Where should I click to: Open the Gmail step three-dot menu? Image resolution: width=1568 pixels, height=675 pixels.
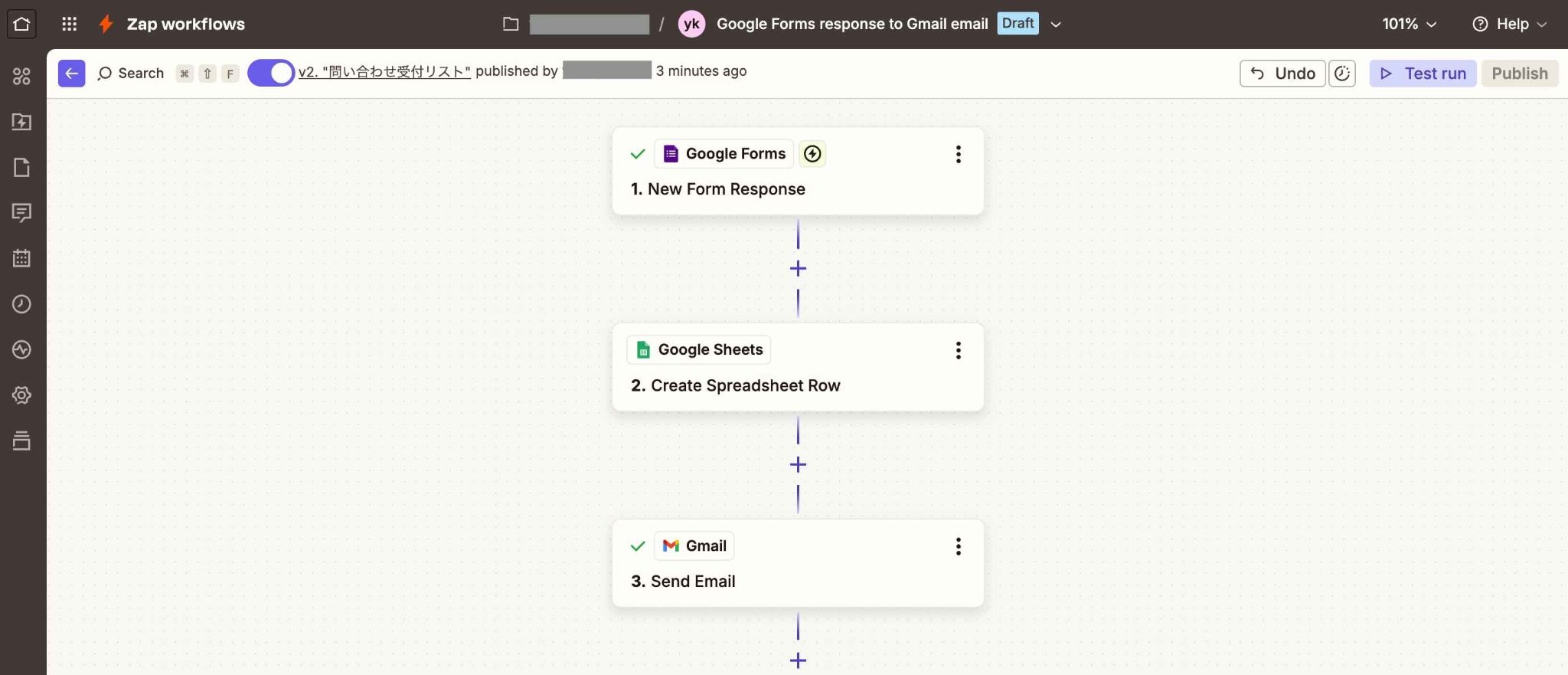tap(958, 546)
